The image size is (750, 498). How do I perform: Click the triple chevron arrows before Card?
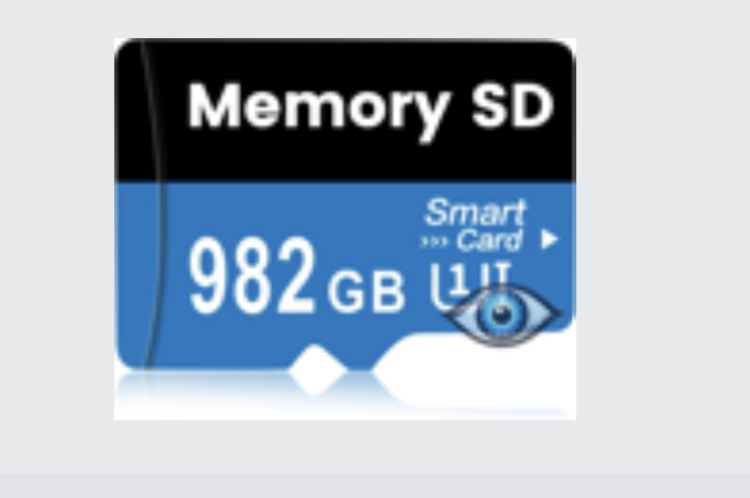(x=434, y=242)
